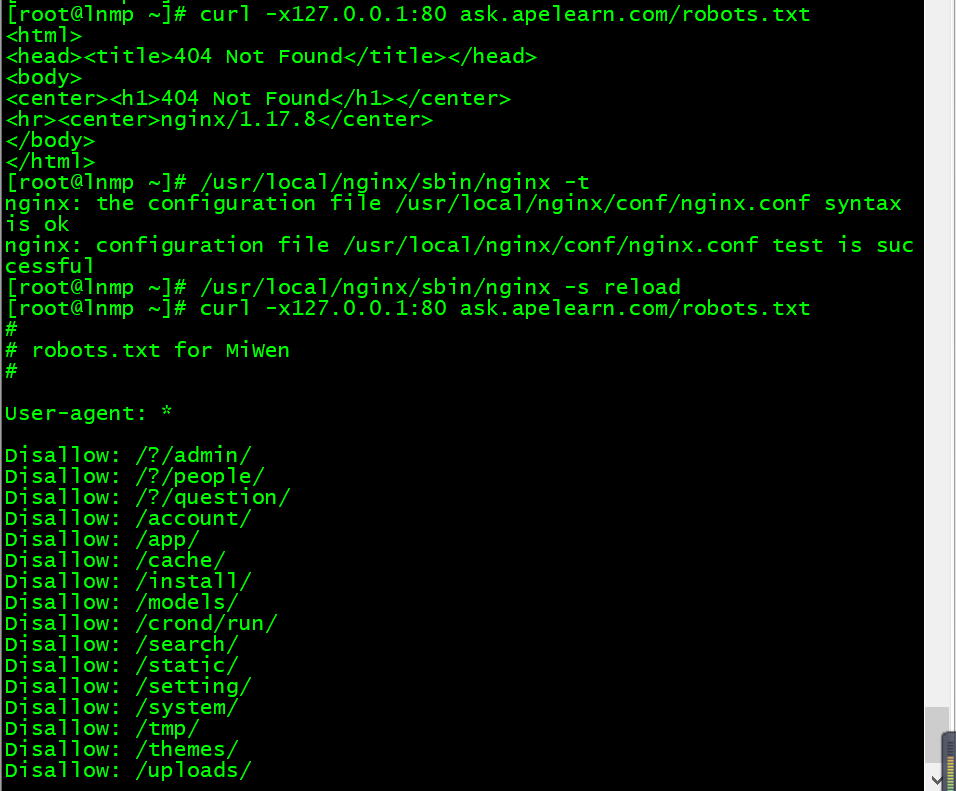Click the level meter widget at corner

949,761
